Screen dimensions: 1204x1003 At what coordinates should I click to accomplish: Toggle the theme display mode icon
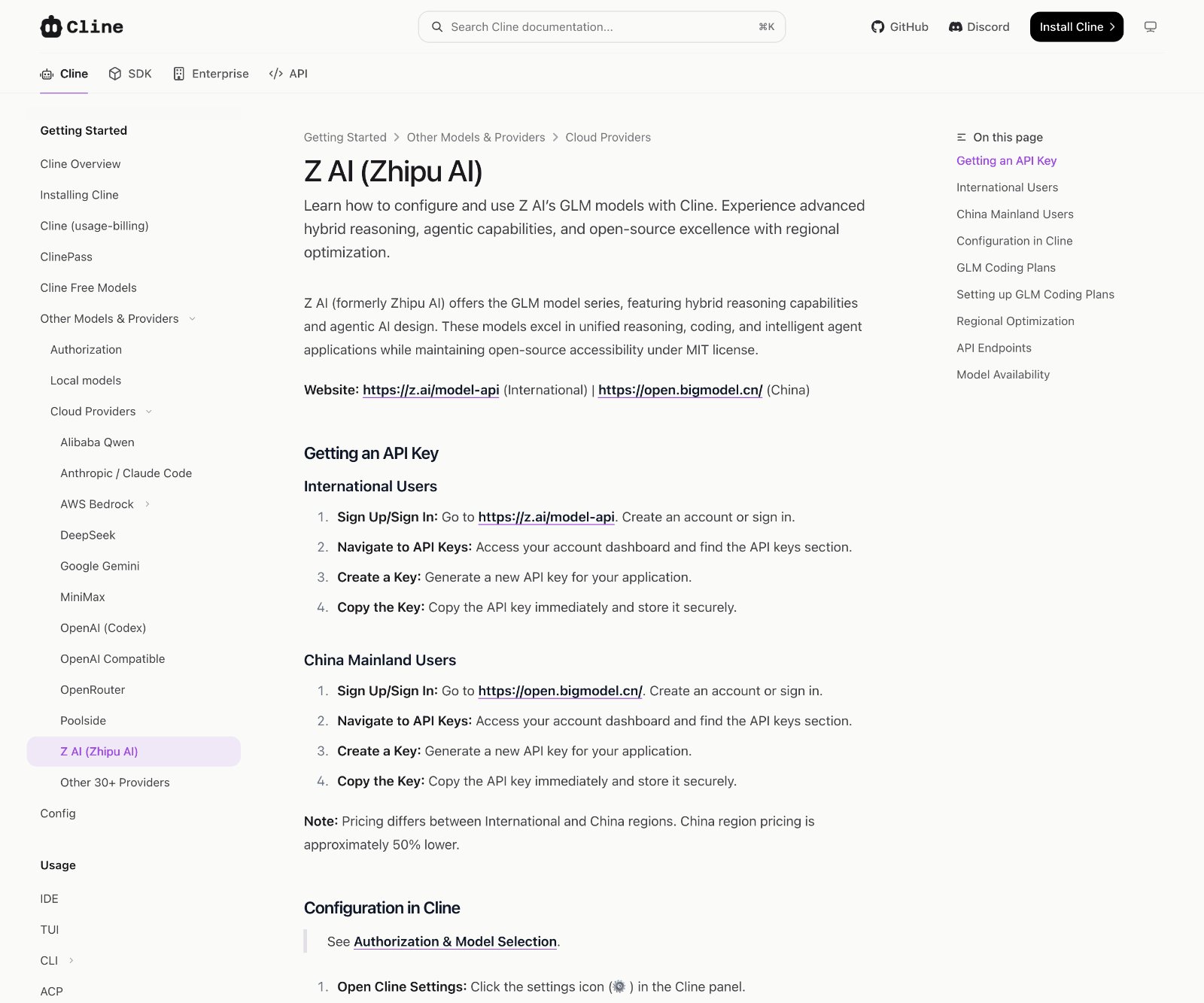tap(1151, 27)
